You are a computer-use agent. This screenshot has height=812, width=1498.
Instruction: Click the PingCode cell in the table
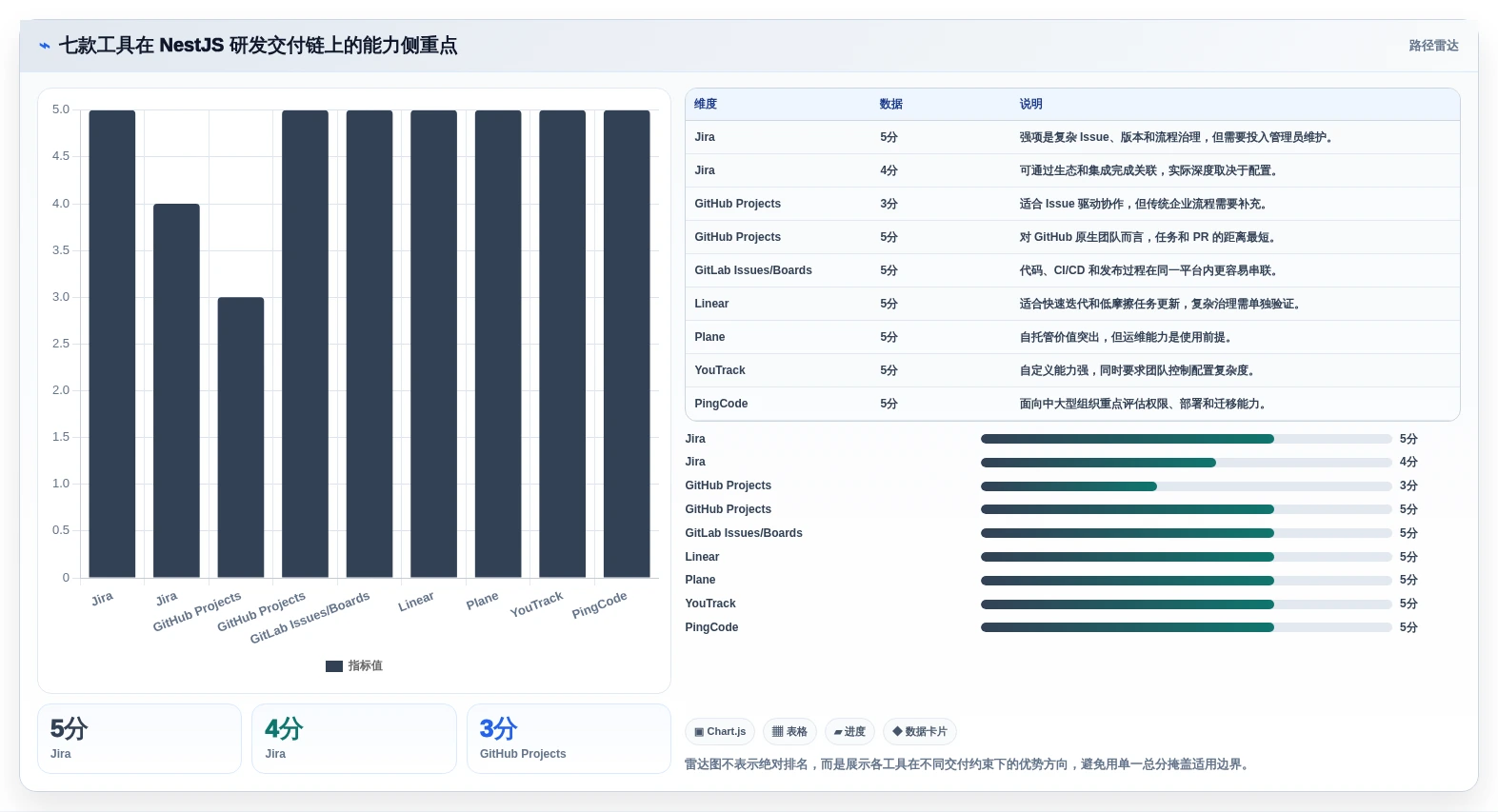tap(721, 404)
